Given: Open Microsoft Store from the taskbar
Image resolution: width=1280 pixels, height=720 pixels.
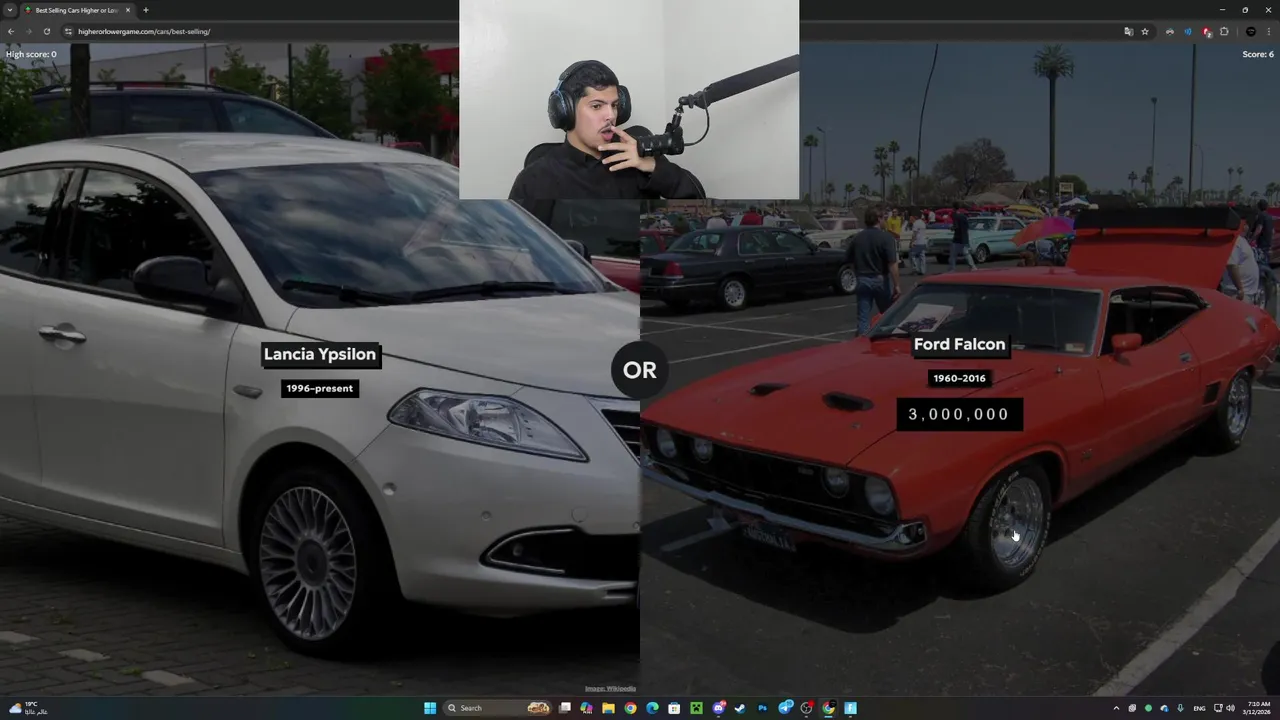Looking at the screenshot, I should tap(674, 708).
